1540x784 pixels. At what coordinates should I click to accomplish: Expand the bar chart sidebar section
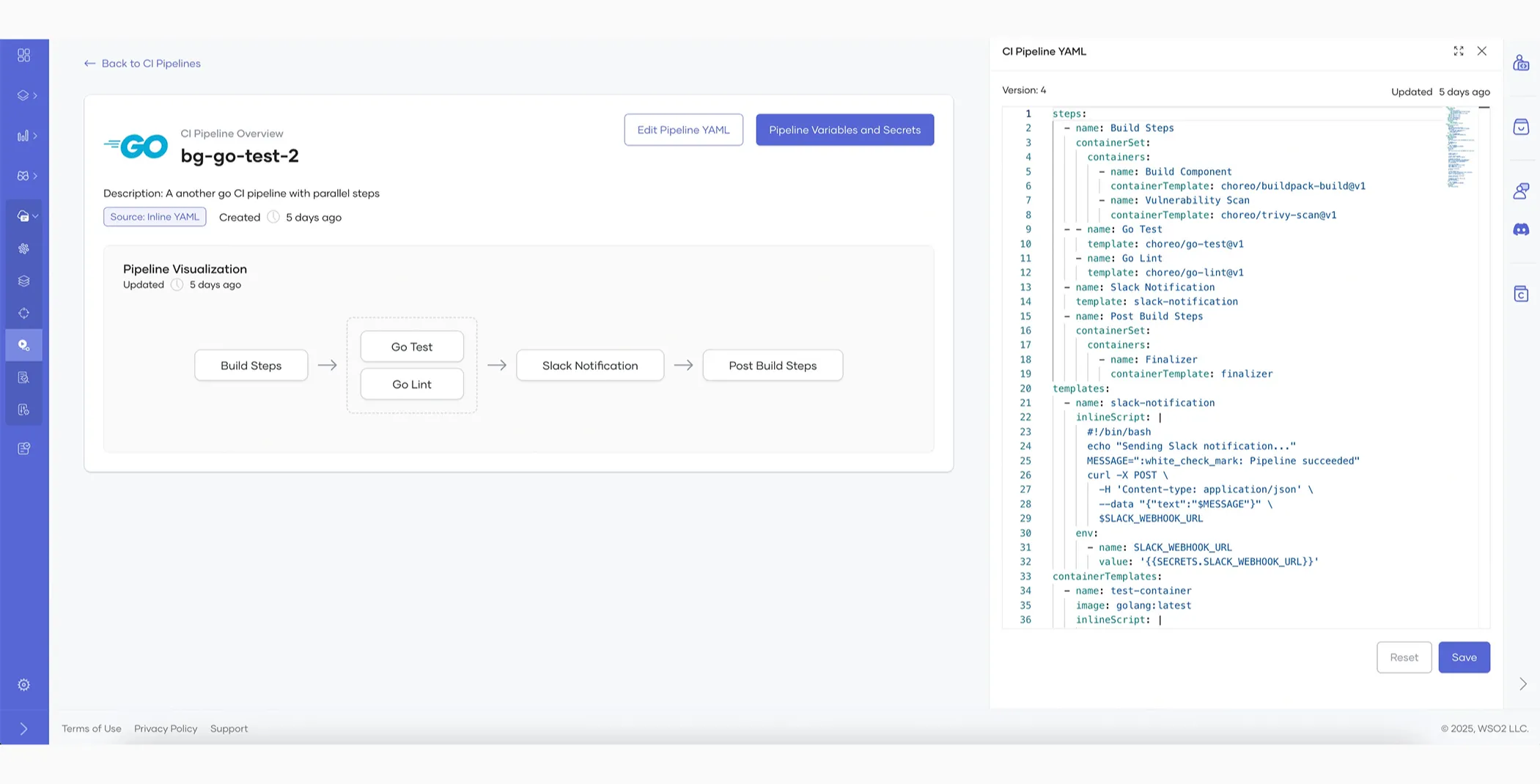click(26, 136)
